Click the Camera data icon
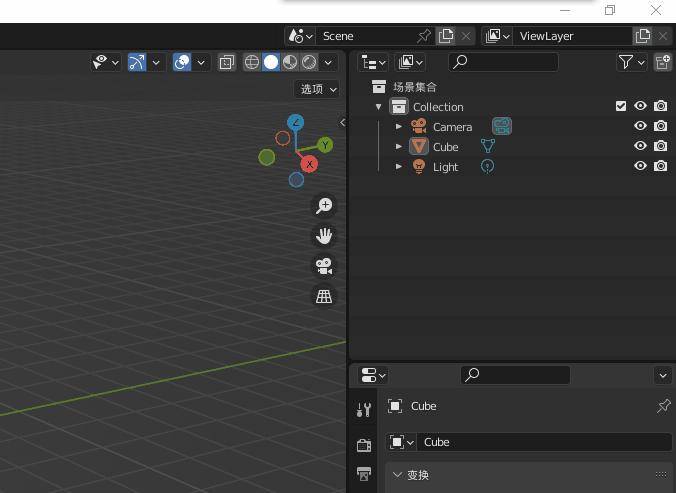 click(502, 126)
